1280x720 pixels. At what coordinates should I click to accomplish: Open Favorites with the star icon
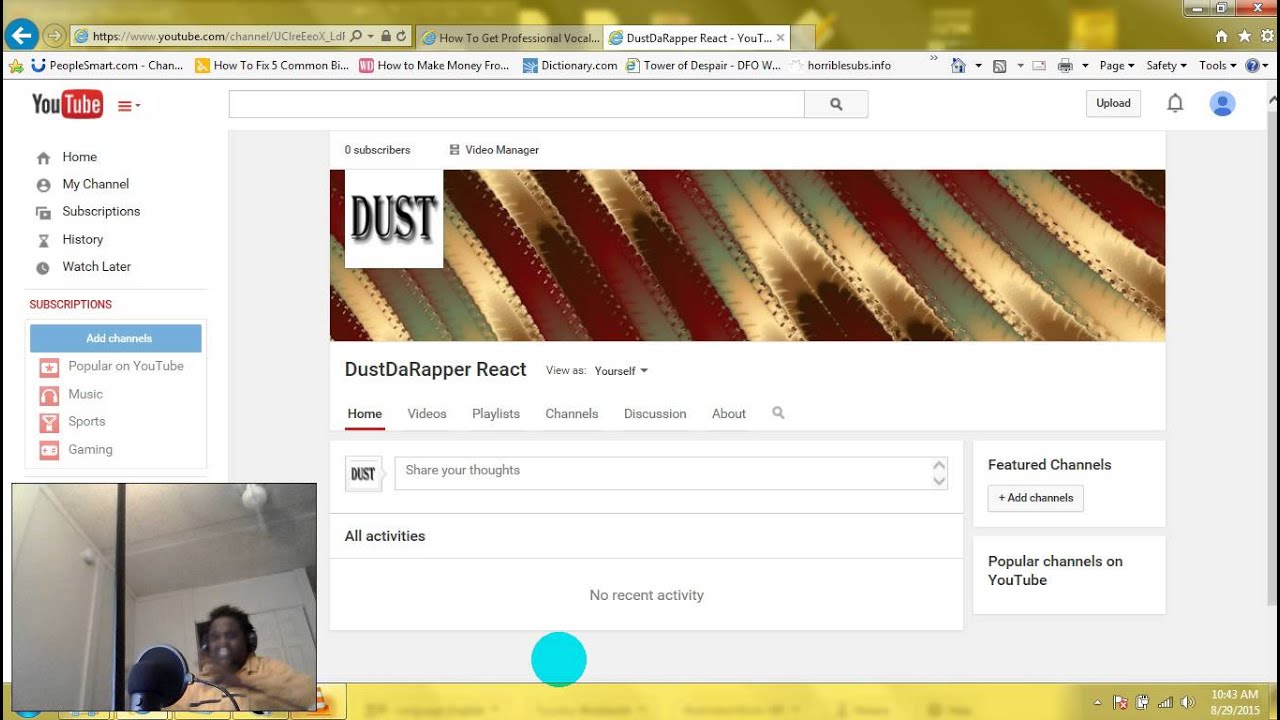pyautogui.click(x=1244, y=36)
